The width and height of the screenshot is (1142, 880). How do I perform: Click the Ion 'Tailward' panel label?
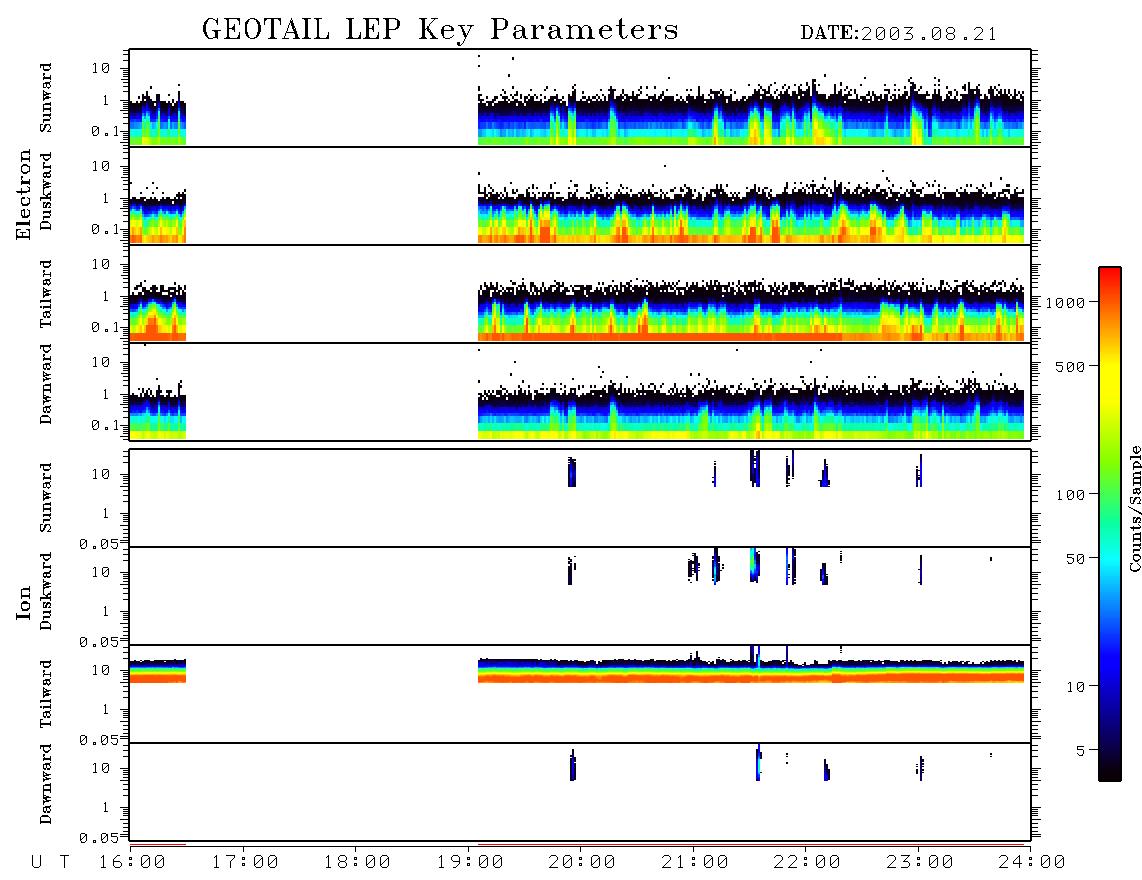click(x=46, y=693)
